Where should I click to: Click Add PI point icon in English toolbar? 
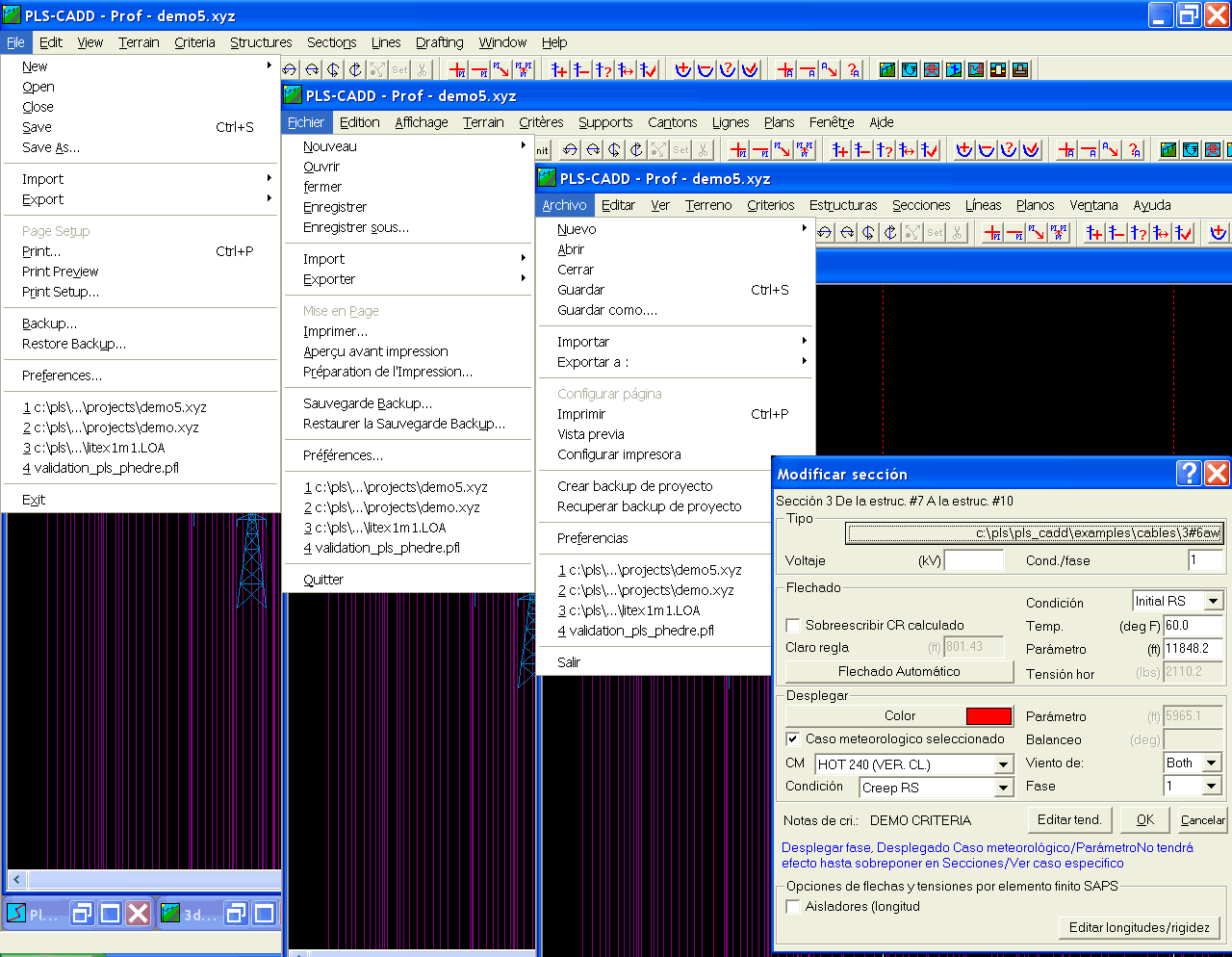(x=458, y=69)
